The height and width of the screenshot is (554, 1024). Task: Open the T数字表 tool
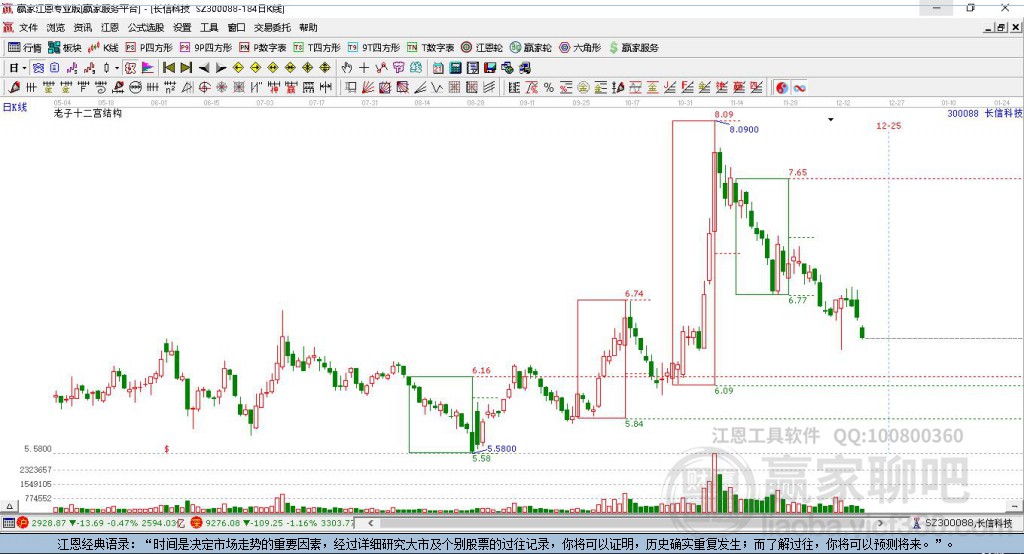coord(430,48)
